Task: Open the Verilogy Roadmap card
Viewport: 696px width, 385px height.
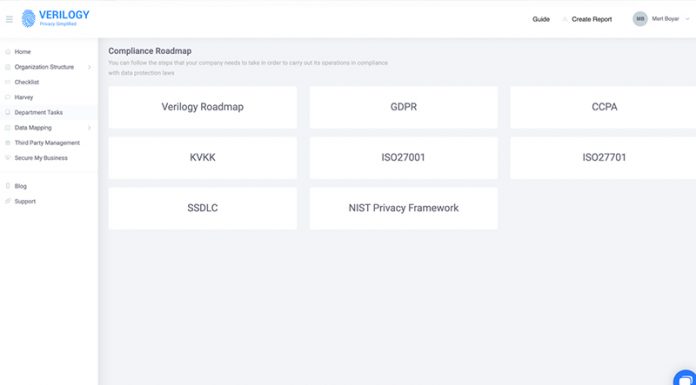Action: coord(202,107)
